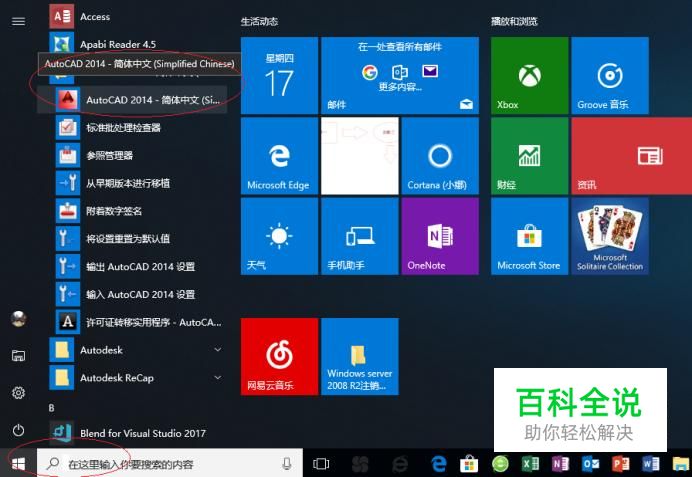Viewport: 692px width, 477px height.
Task: Open the Xbox tile
Action: click(x=530, y=75)
